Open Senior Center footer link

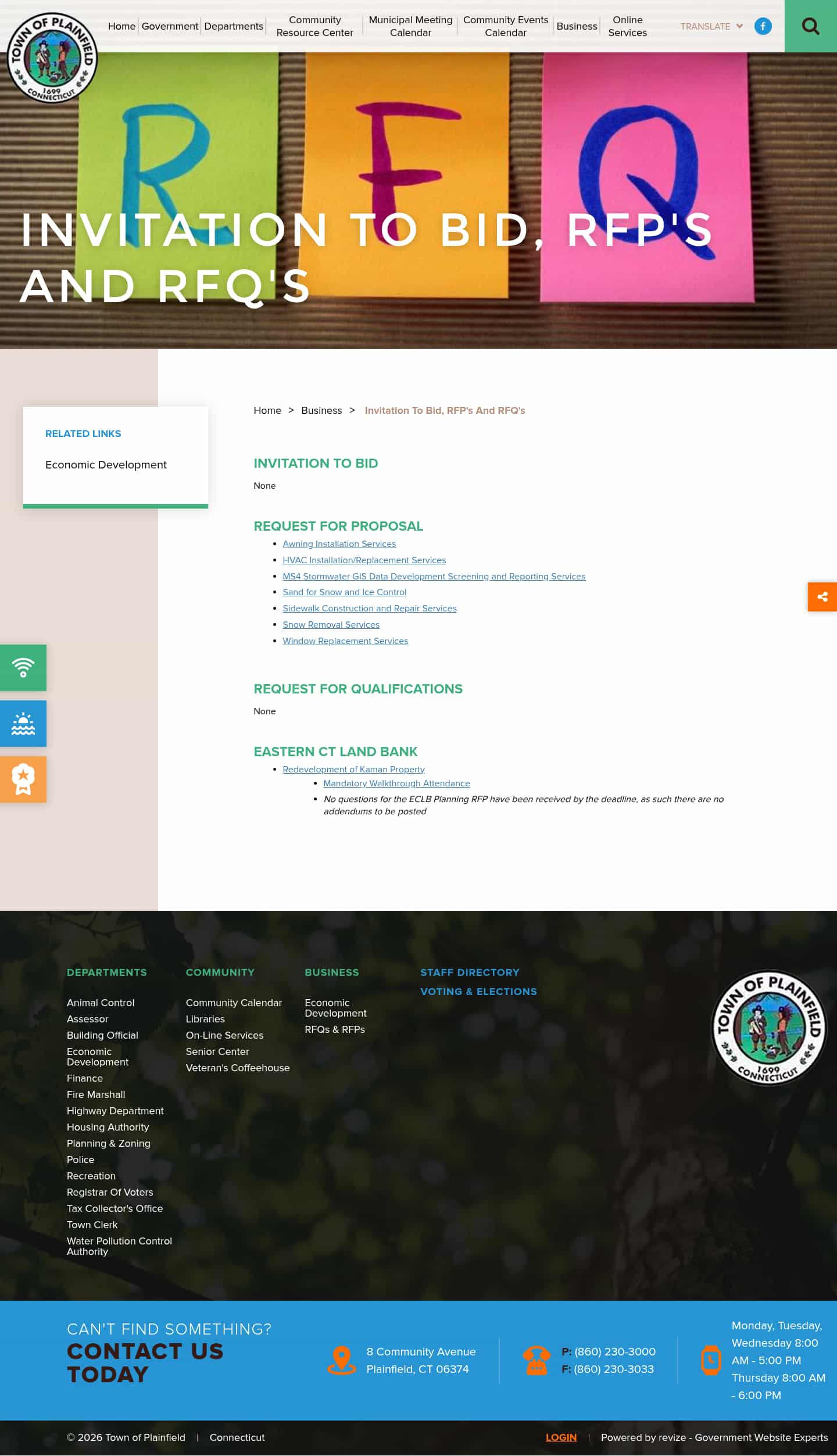[x=217, y=1051]
